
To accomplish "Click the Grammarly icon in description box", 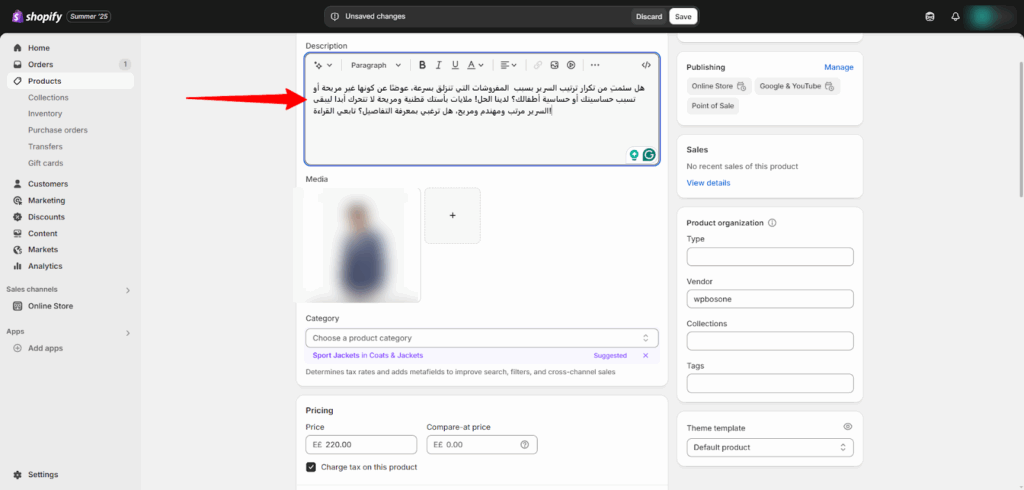I will click(649, 155).
